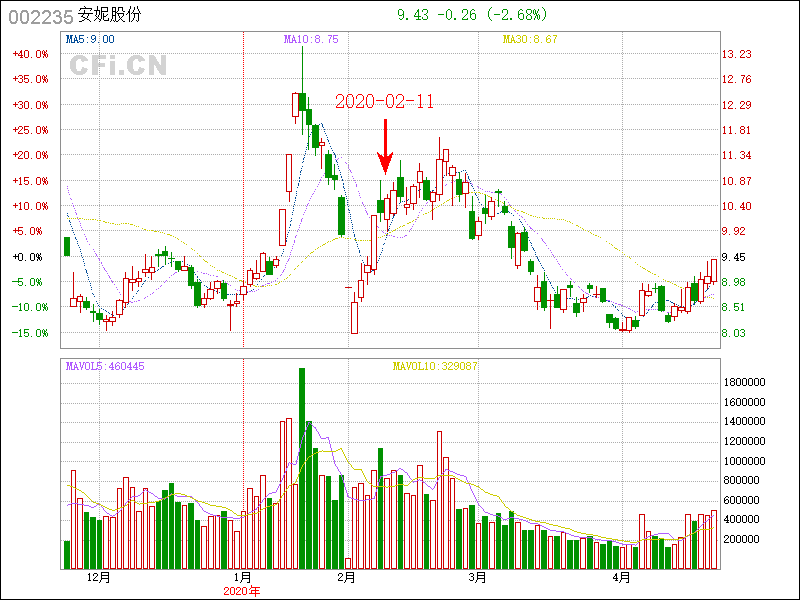Click the 2020年 year label
Image resolution: width=800 pixels, height=600 pixels.
click(x=241, y=591)
